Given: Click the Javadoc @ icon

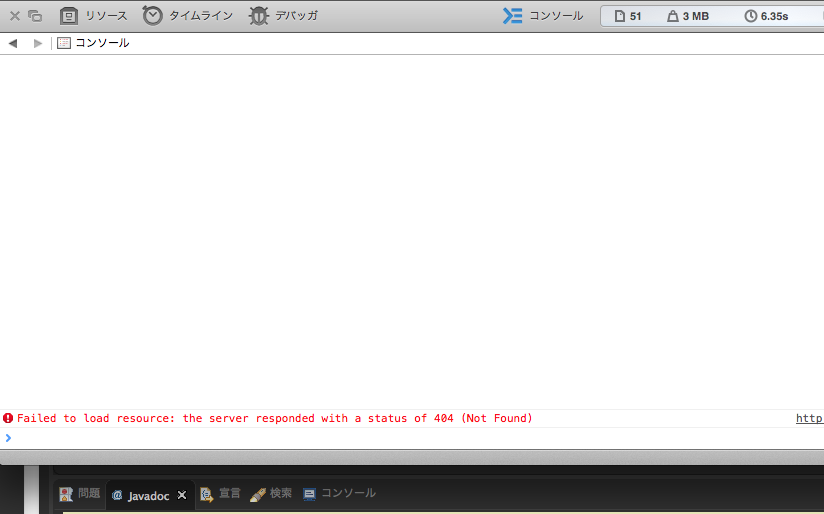Looking at the screenshot, I should (x=117, y=495).
